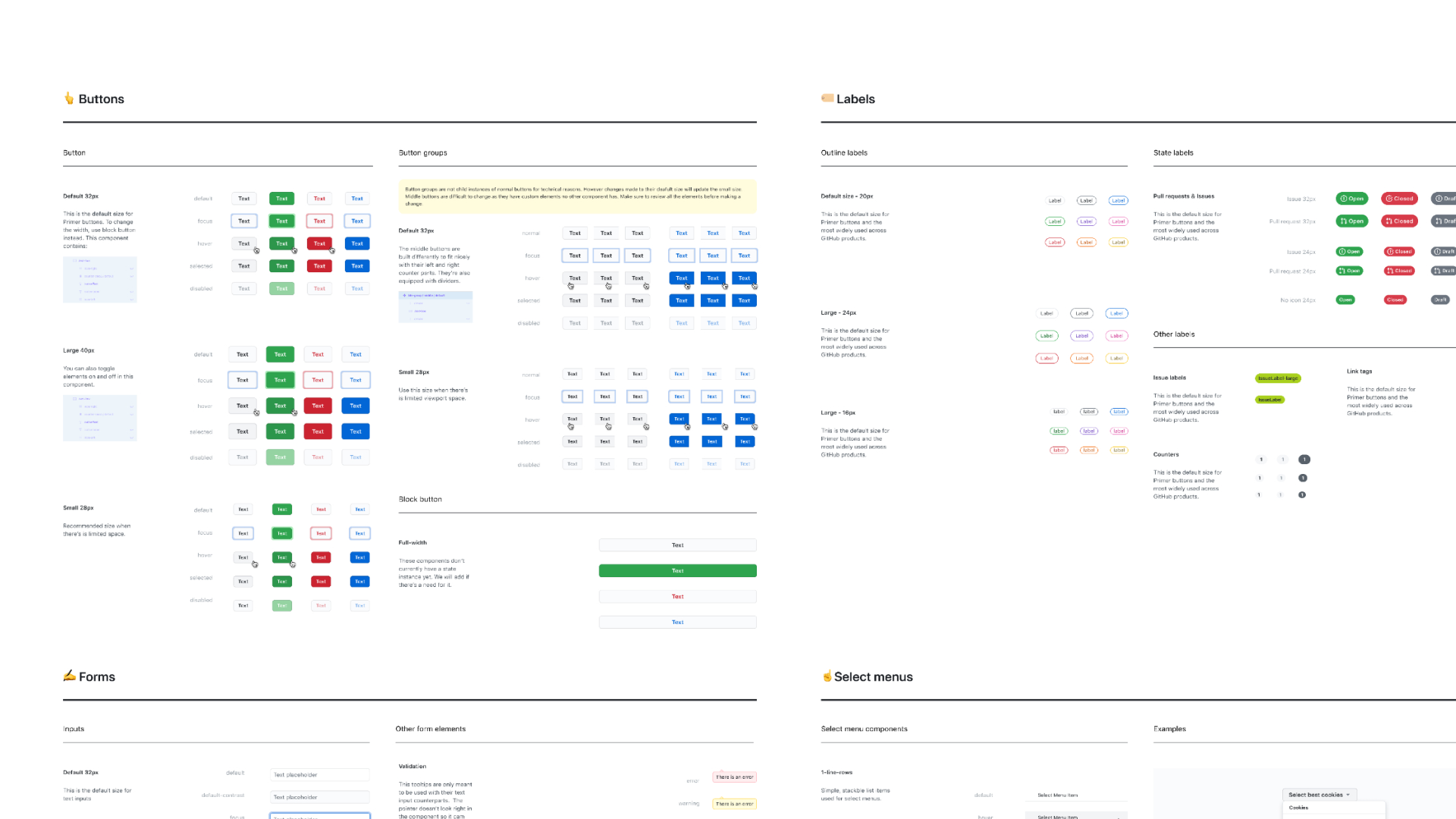Click the emoji beside Select menus heading
This screenshot has width=1456, height=819.
827,676
